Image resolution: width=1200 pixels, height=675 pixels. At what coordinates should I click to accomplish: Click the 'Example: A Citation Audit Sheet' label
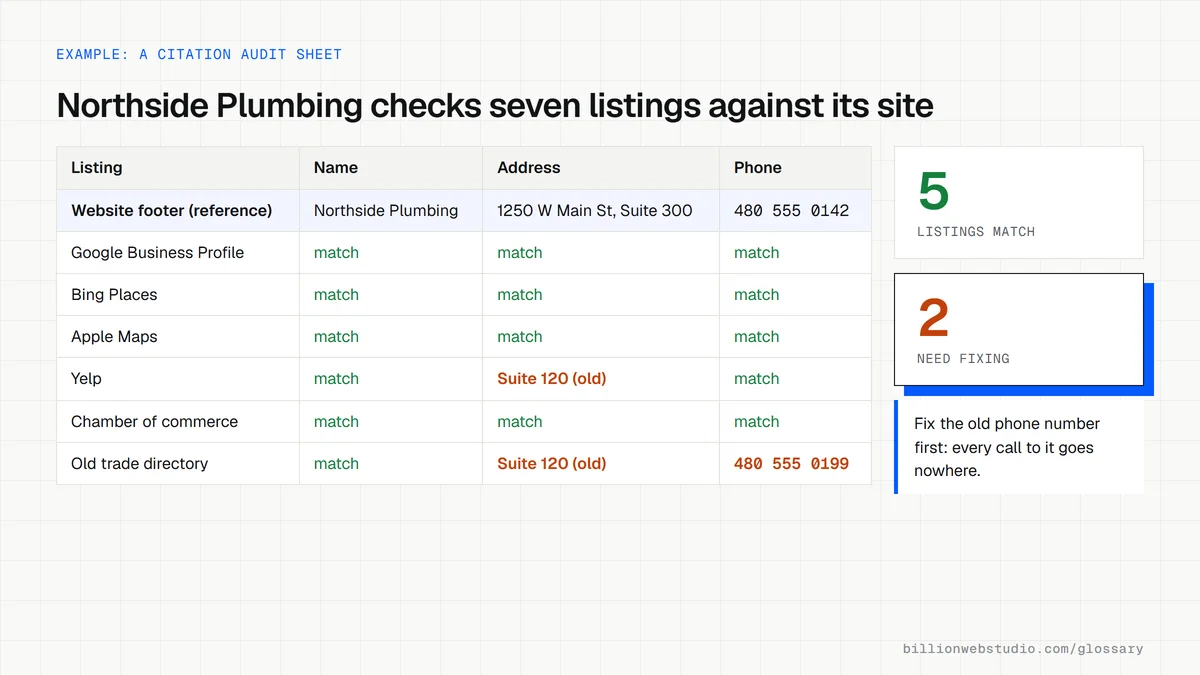tap(199, 54)
